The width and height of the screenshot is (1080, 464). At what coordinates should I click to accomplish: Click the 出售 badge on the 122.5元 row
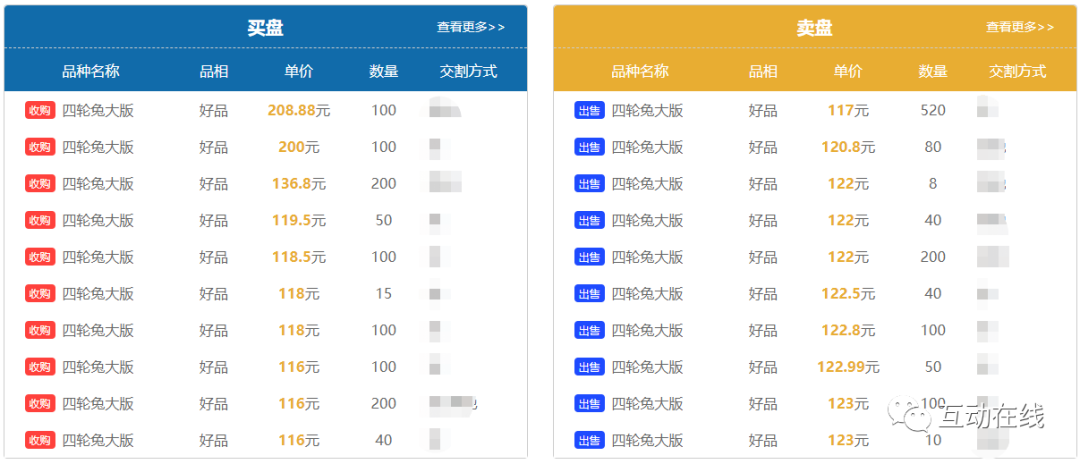click(x=589, y=294)
